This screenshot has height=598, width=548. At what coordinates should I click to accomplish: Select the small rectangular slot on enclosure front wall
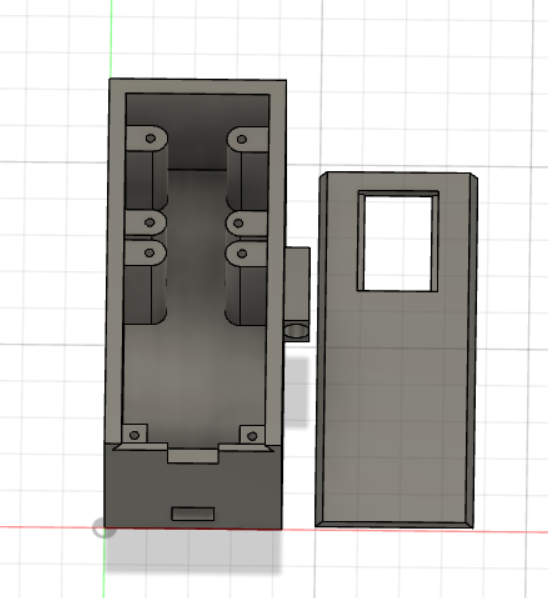pyautogui.click(x=193, y=514)
